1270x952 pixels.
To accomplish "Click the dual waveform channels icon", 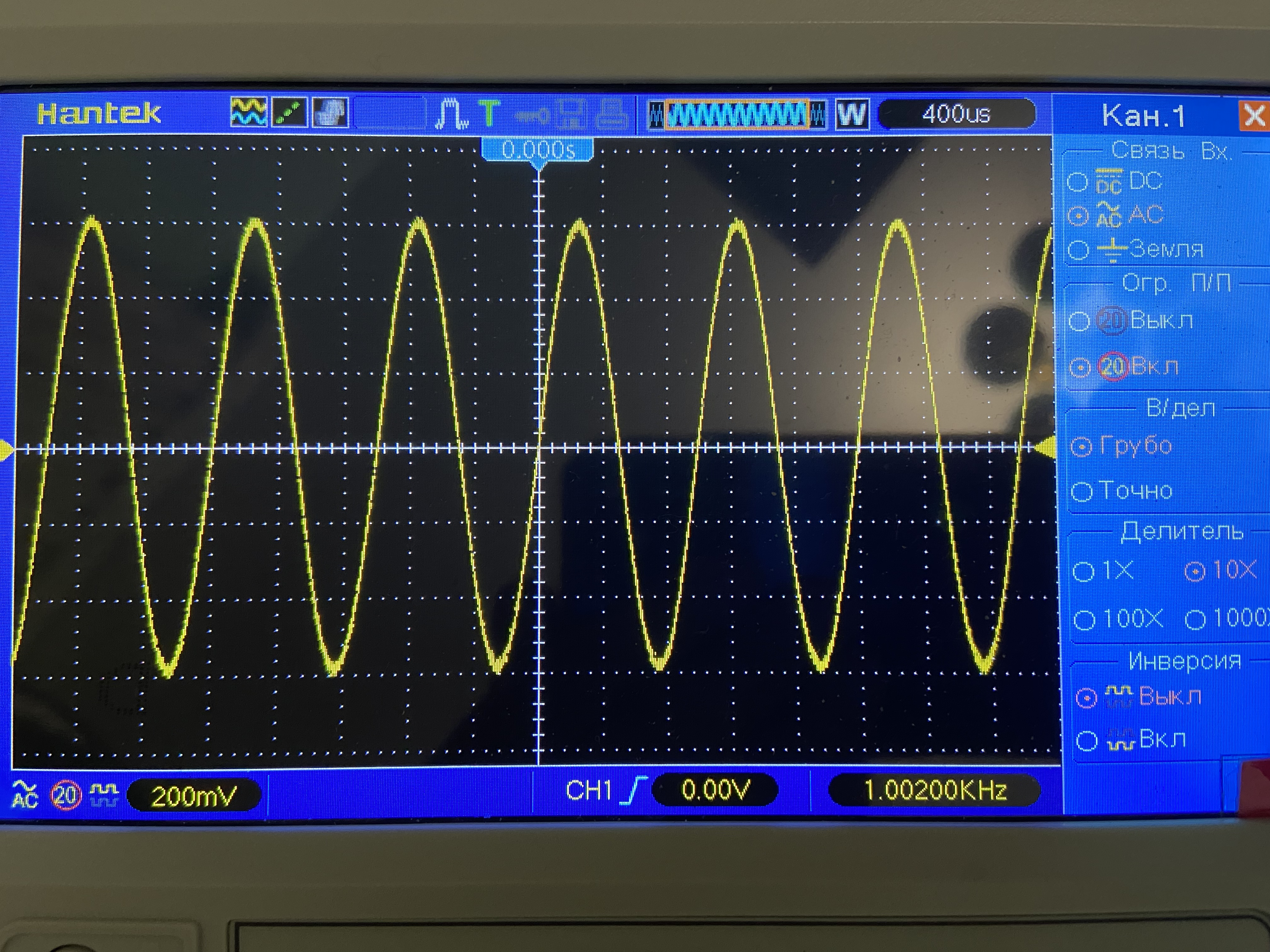I will (249, 112).
